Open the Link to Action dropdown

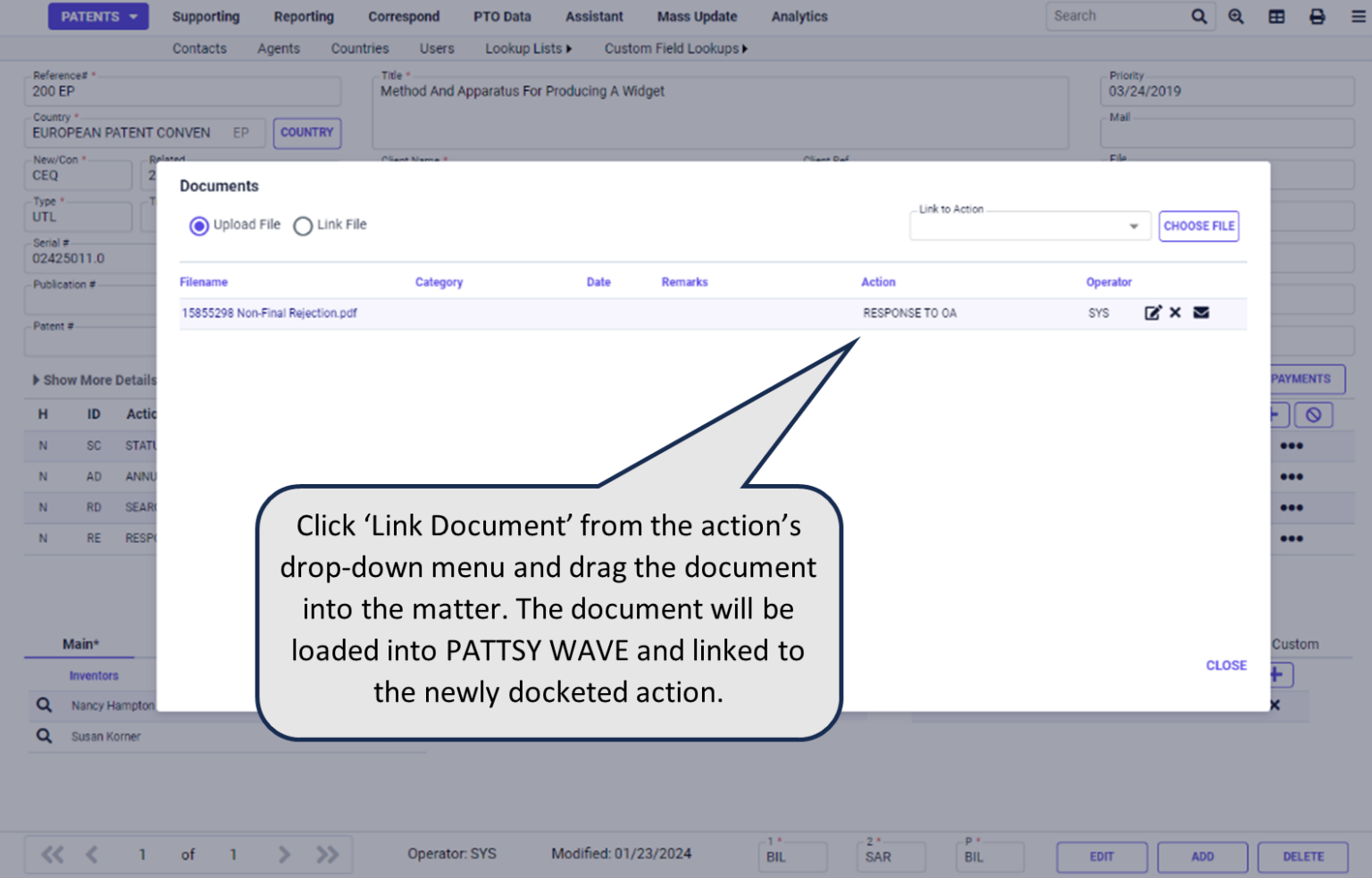point(1134,225)
